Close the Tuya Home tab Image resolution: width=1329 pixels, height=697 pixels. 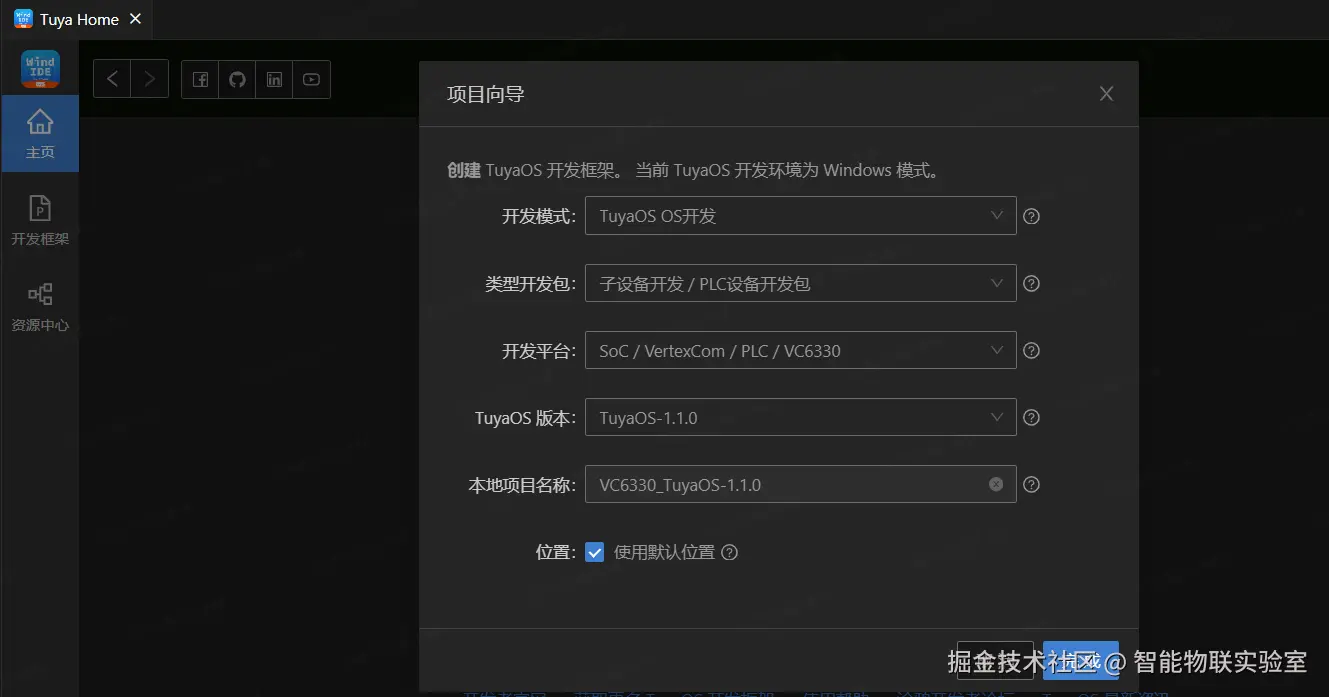pos(136,19)
